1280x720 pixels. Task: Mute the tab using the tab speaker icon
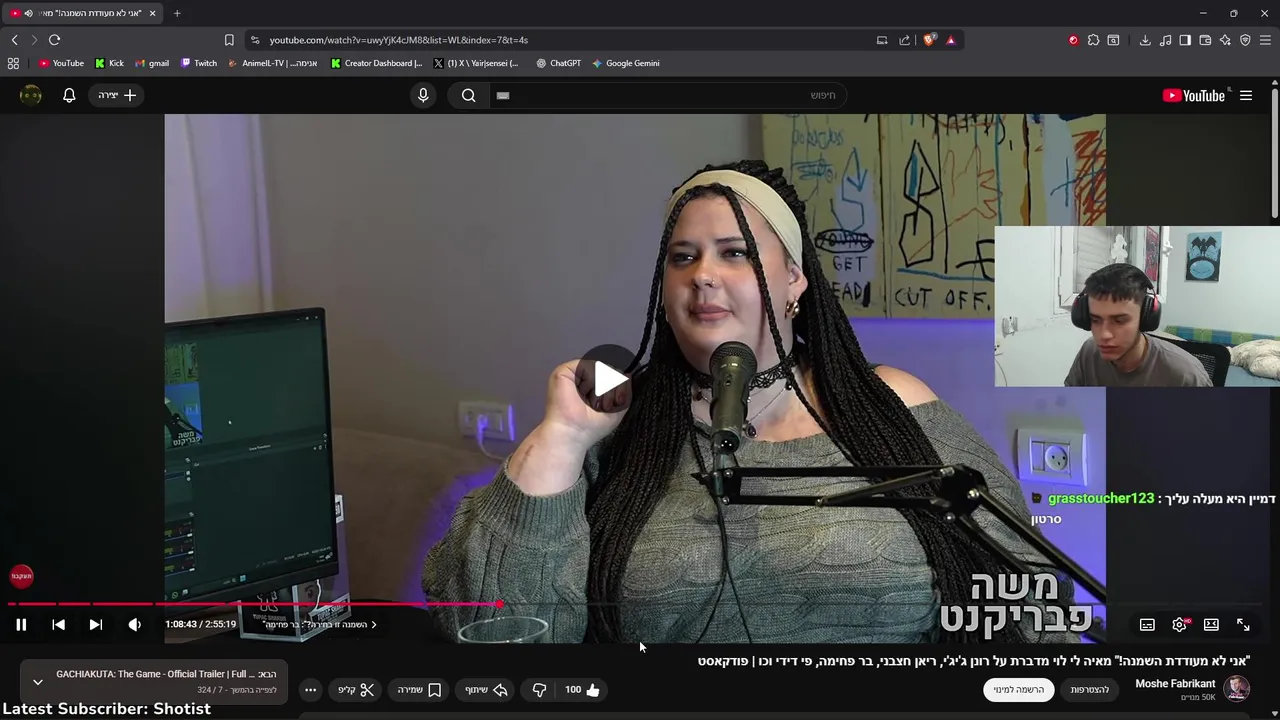pyautogui.click(x=28, y=13)
